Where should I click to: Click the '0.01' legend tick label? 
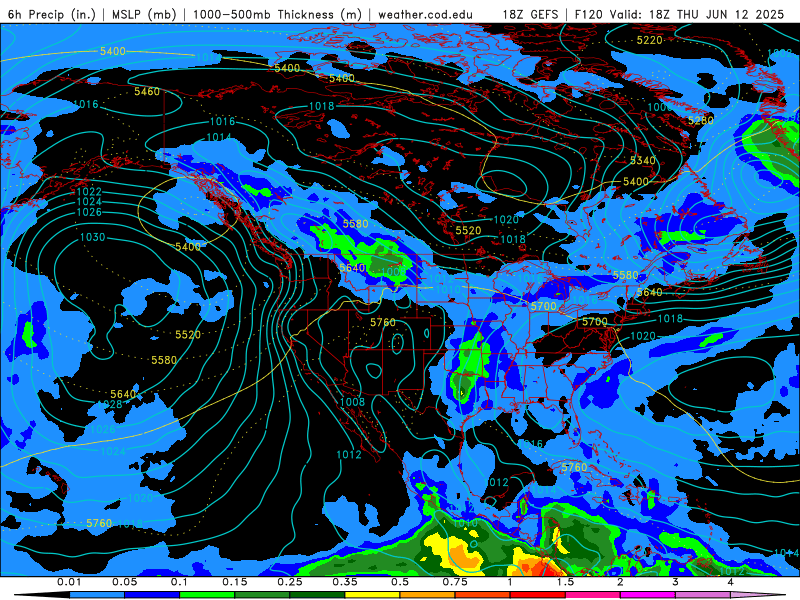pos(69,582)
